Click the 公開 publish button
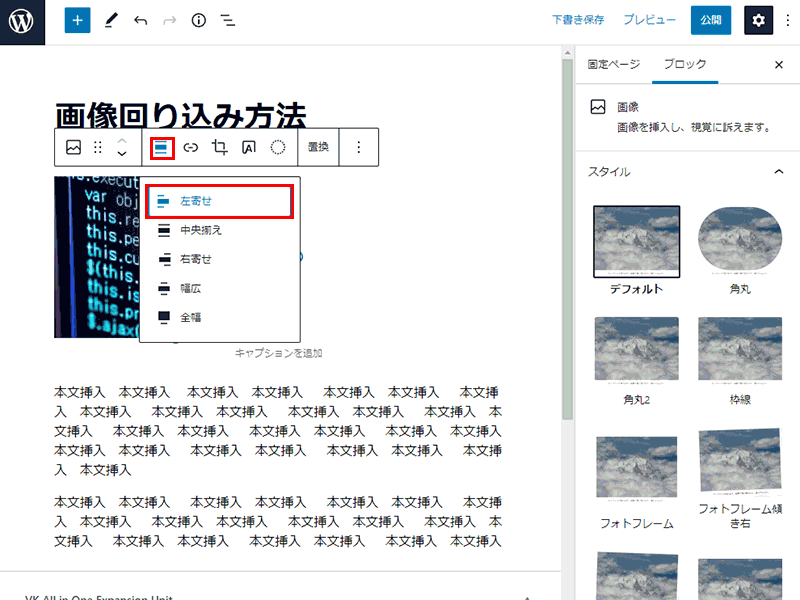This screenshot has width=800, height=600. [711, 21]
